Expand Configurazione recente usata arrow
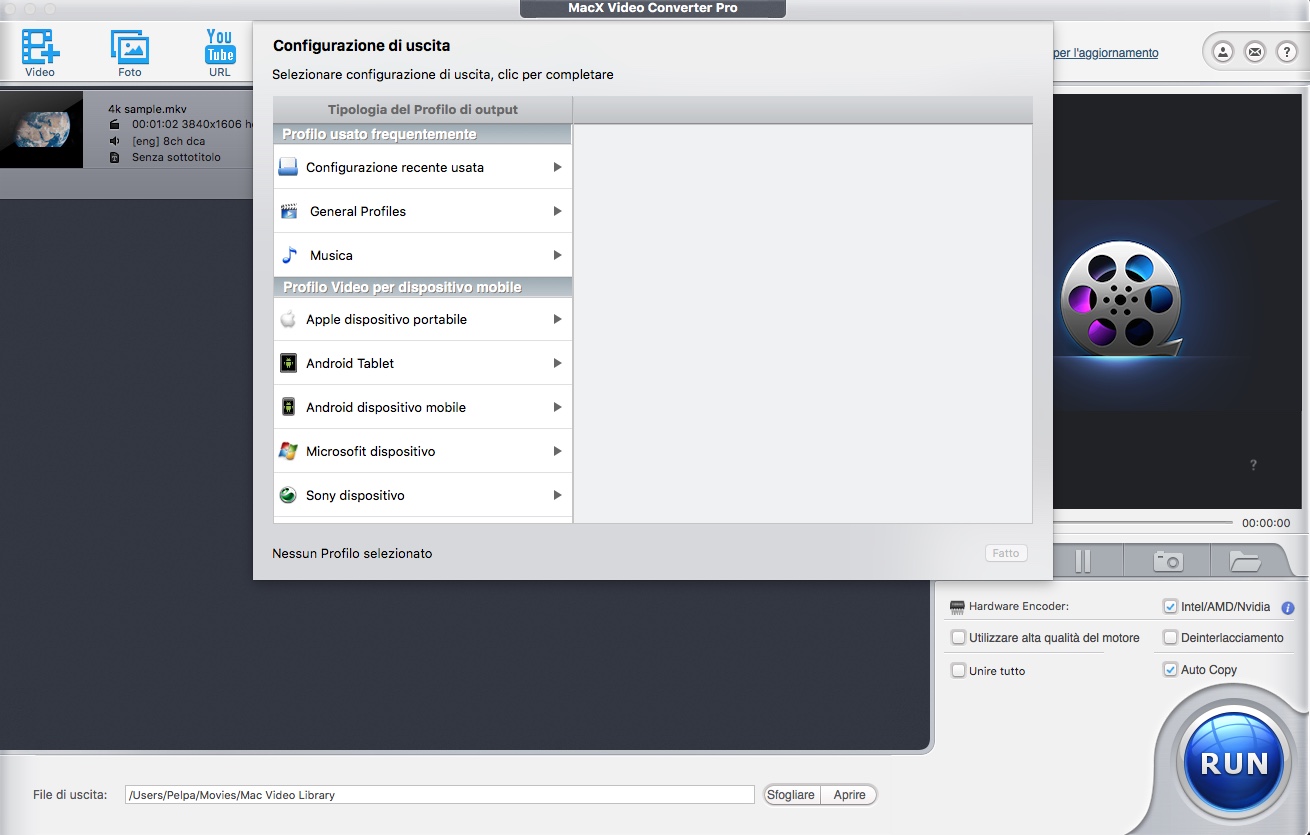The width and height of the screenshot is (1310, 835). [x=557, y=167]
